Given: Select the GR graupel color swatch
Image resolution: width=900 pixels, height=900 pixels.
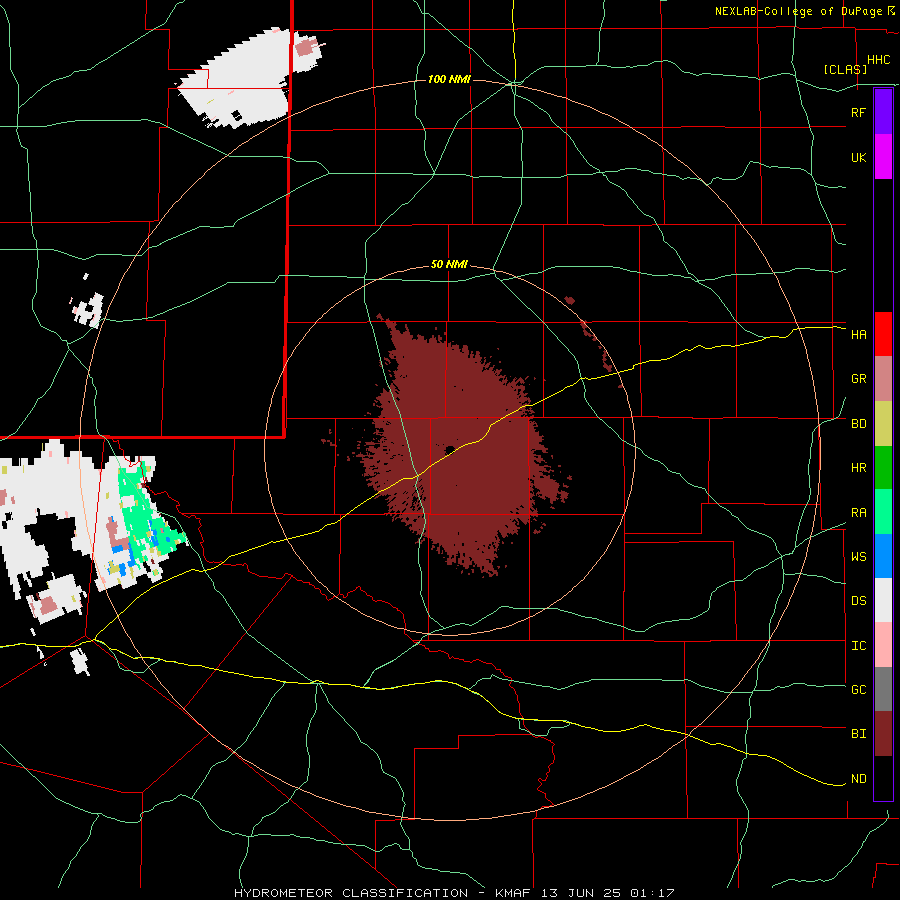Looking at the screenshot, I should (x=883, y=379).
